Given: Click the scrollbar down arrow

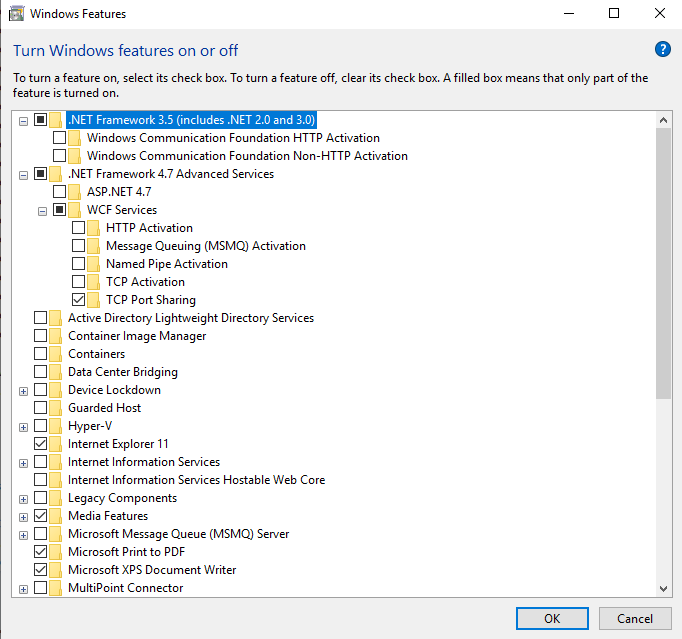Looking at the screenshot, I should point(663,589).
